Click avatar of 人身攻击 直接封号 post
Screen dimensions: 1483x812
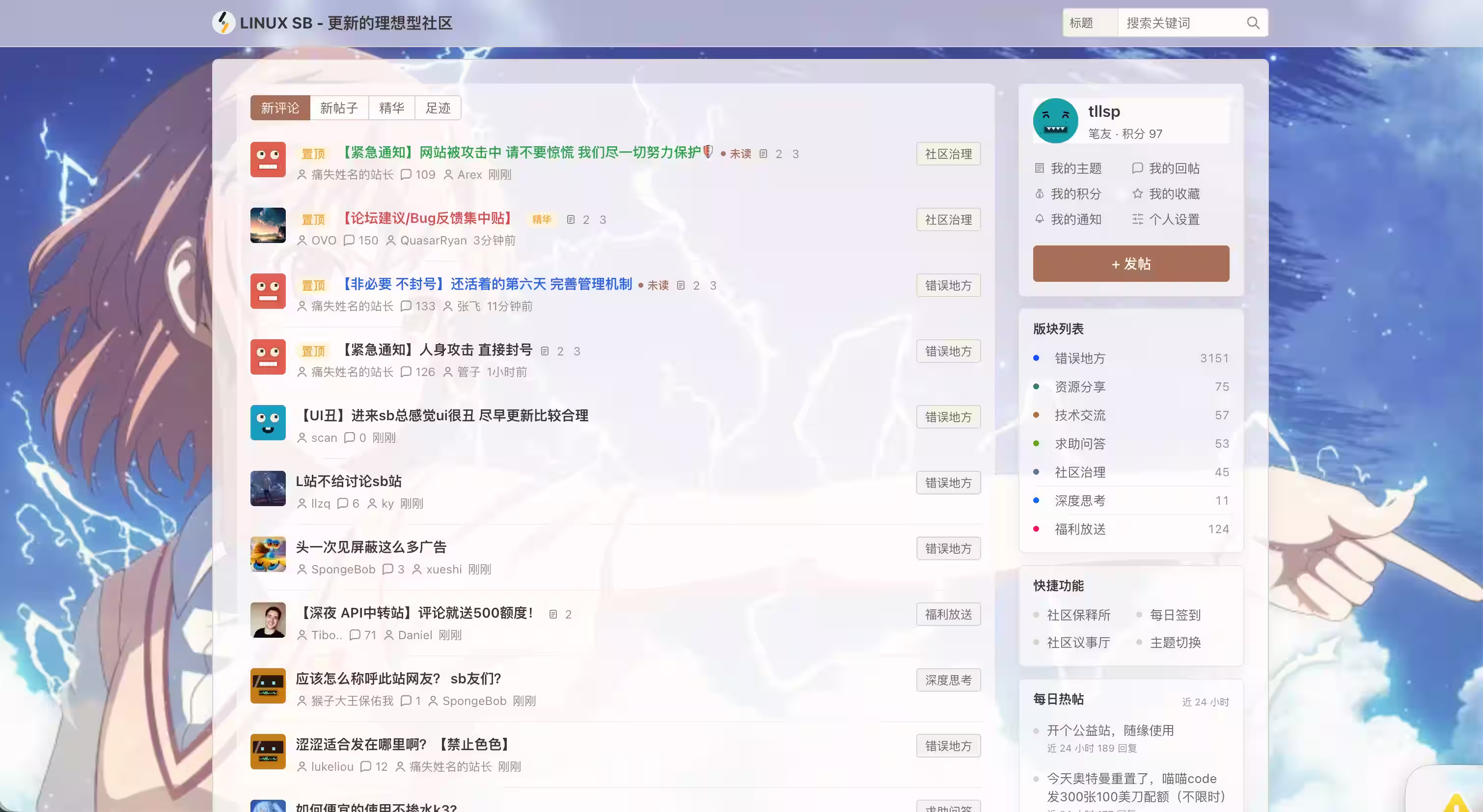268,357
